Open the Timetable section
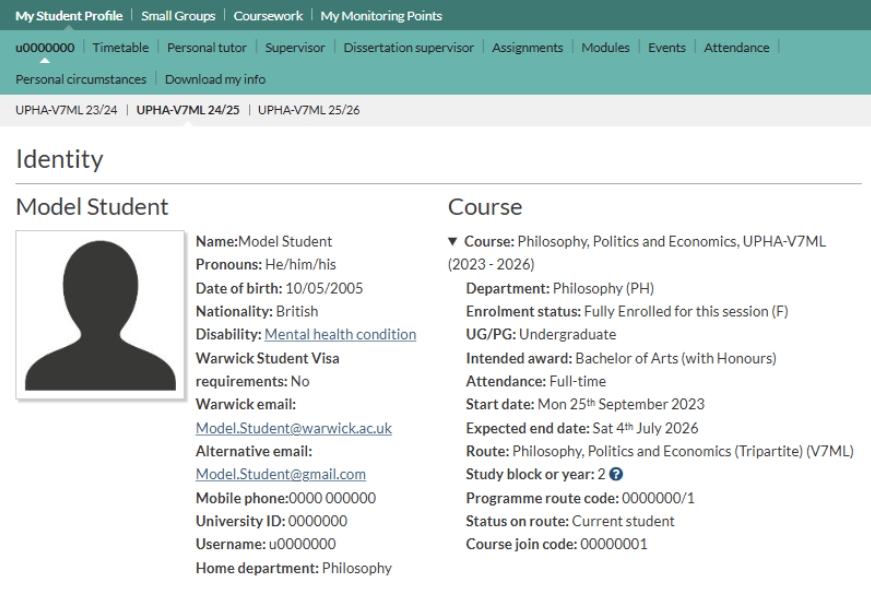 [120, 47]
